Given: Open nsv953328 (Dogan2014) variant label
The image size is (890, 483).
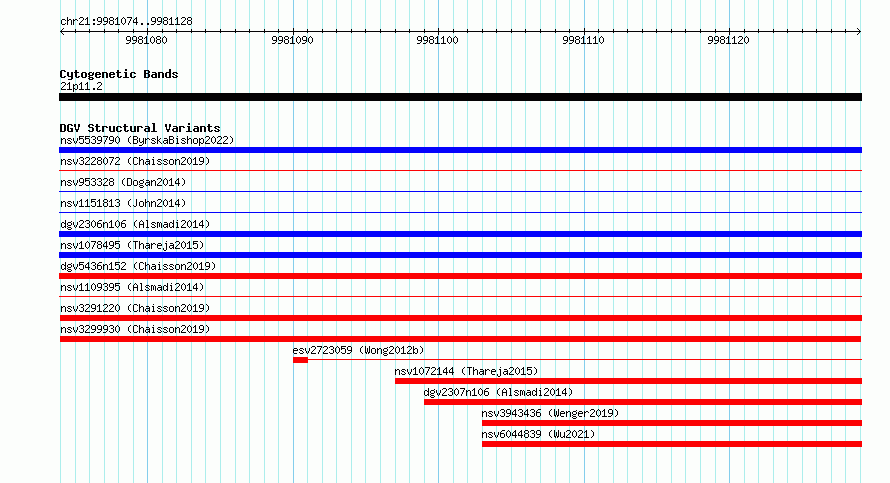Looking at the screenshot, I should 123,182.
